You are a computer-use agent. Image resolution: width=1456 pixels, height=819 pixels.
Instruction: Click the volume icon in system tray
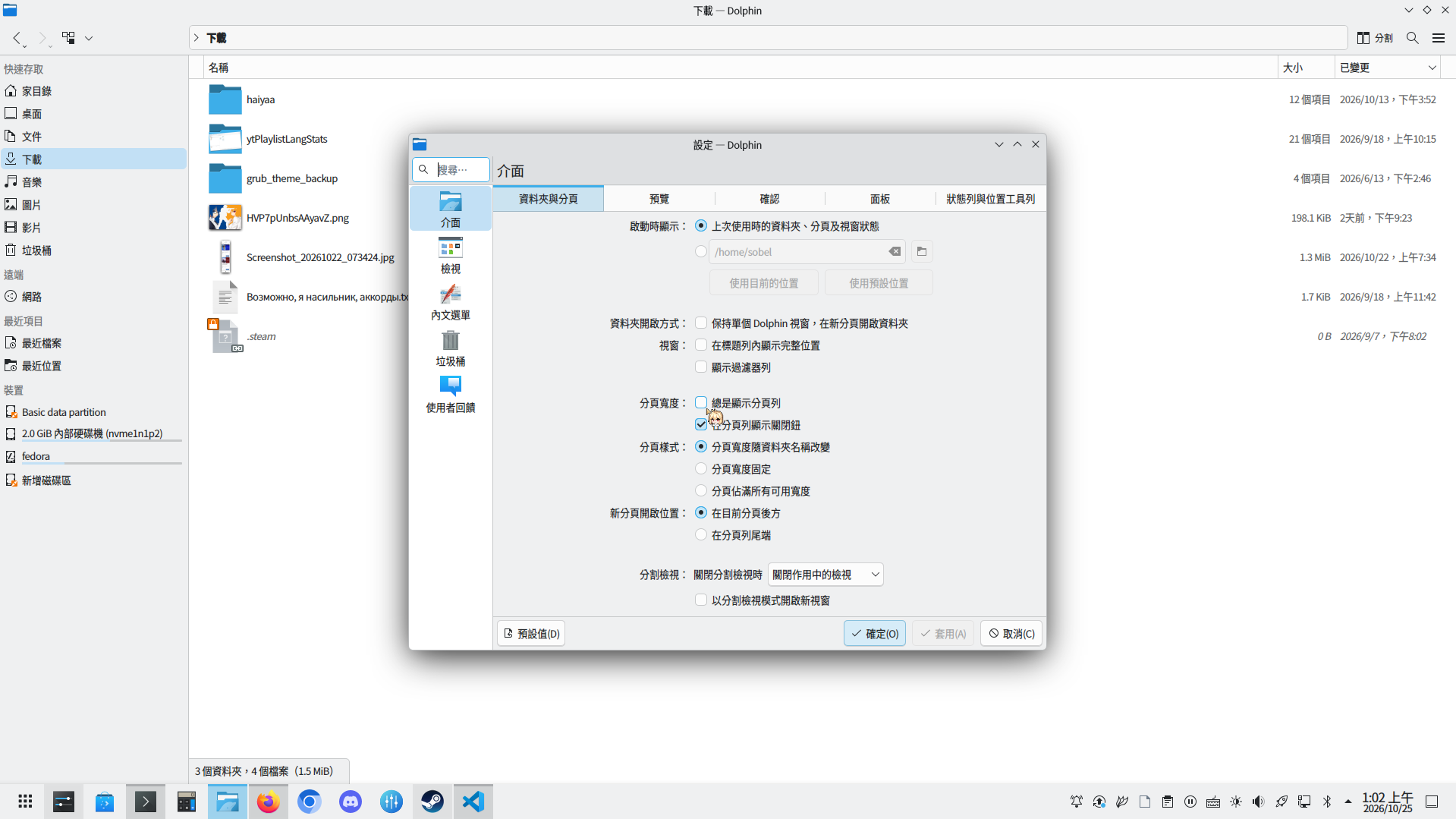1259,802
